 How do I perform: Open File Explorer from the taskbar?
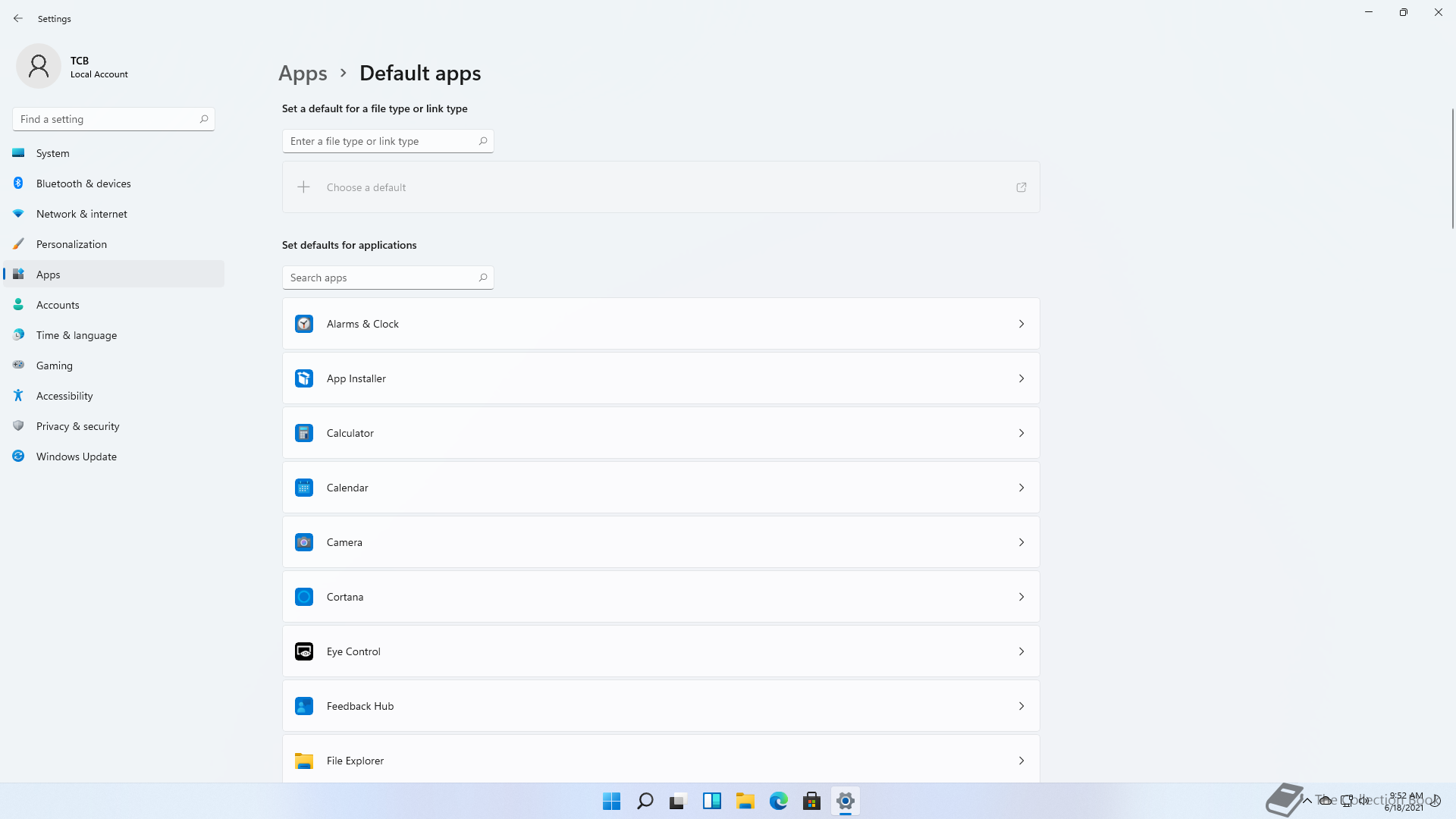click(745, 801)
